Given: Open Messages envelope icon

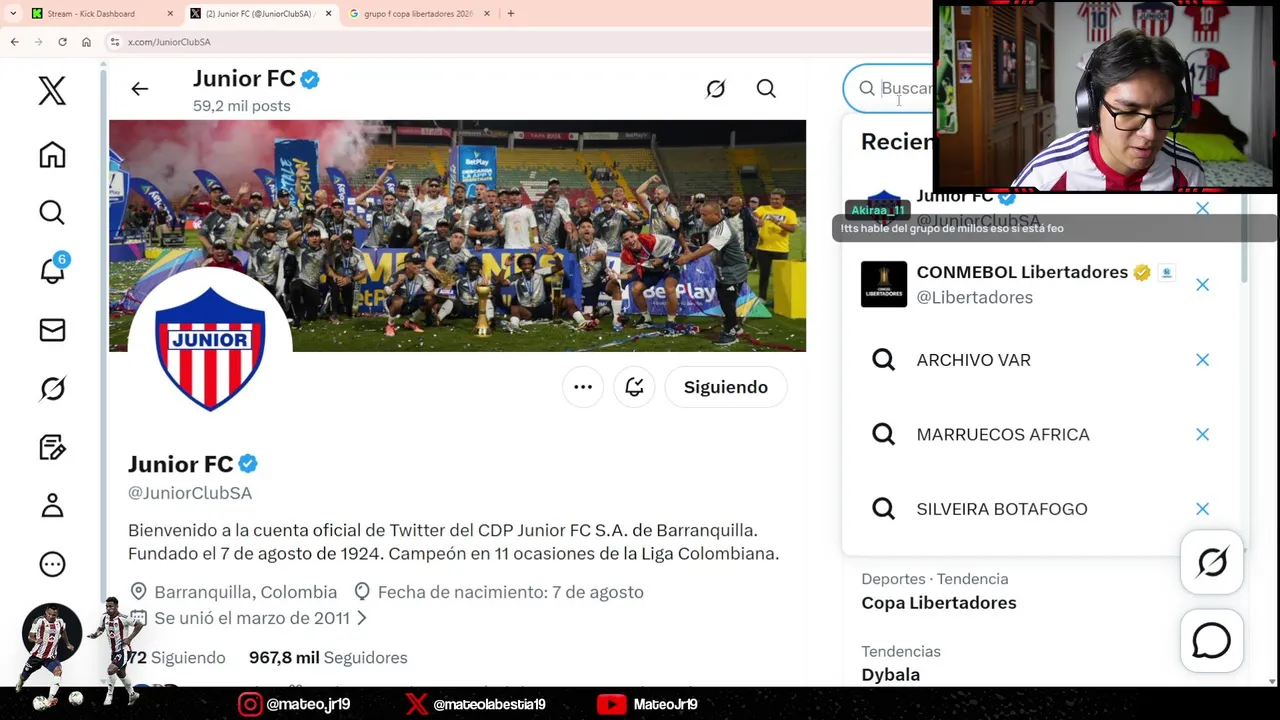Looking at the screenshot, I should tap(52, 330).
